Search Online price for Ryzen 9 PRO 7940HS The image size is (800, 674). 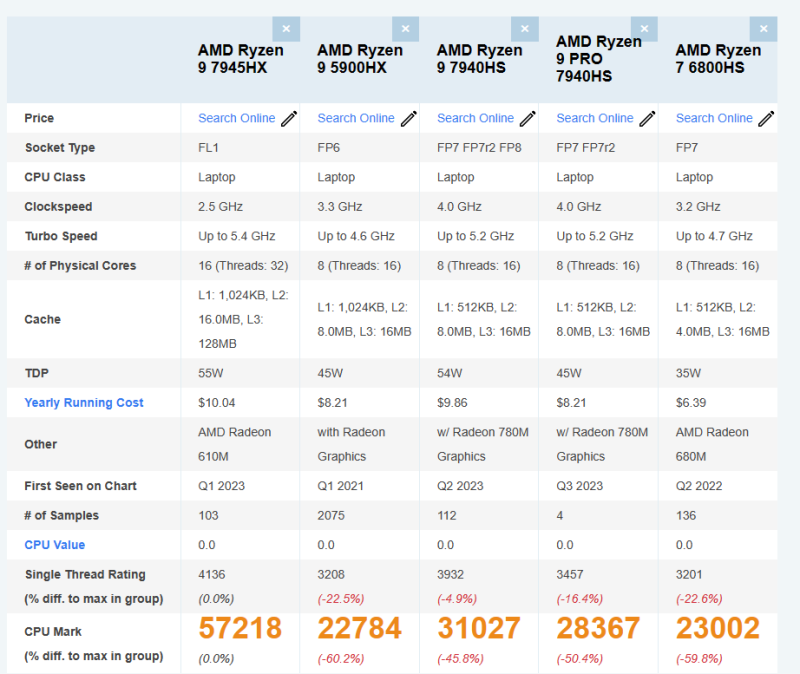tap(595, 118)
